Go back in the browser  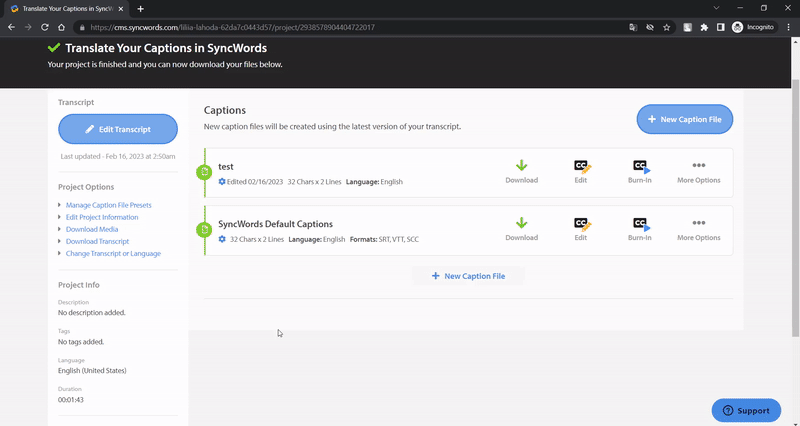(11, 28)
